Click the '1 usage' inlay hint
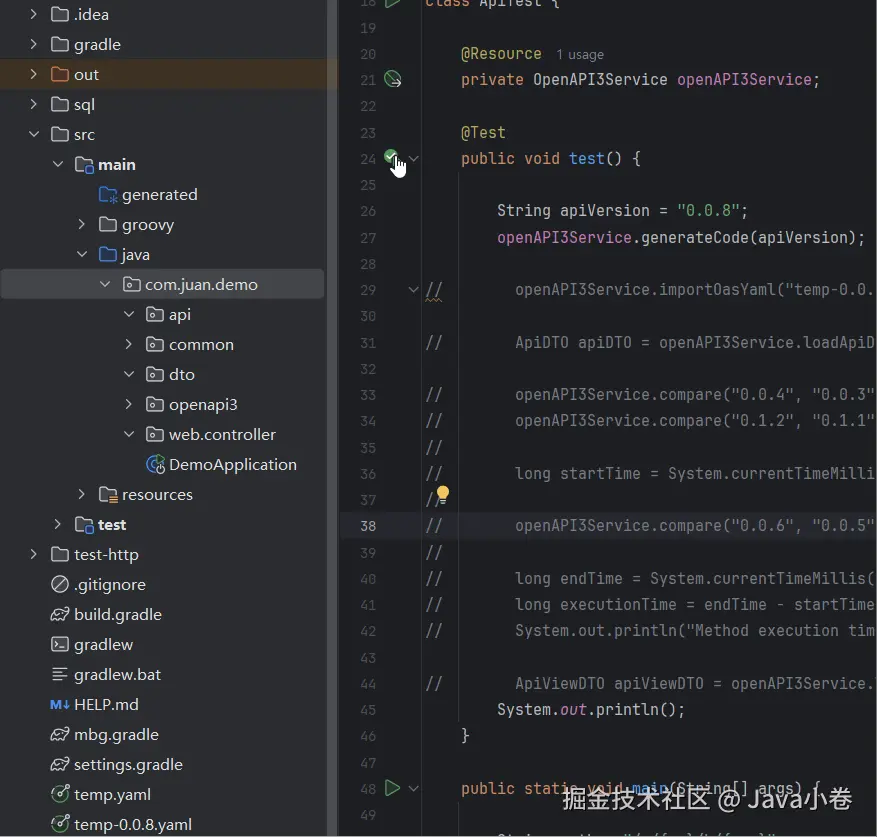The height and width of the screenshot is (837, 877). pyautogui.click(x=580, y=54)
